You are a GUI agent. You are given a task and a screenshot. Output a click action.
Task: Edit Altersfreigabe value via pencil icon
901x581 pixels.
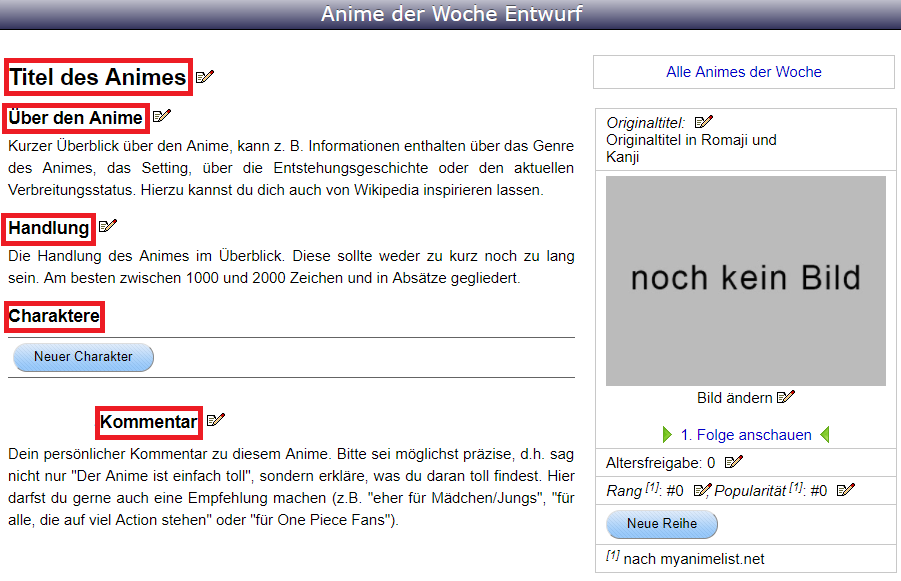click(734, 461)
